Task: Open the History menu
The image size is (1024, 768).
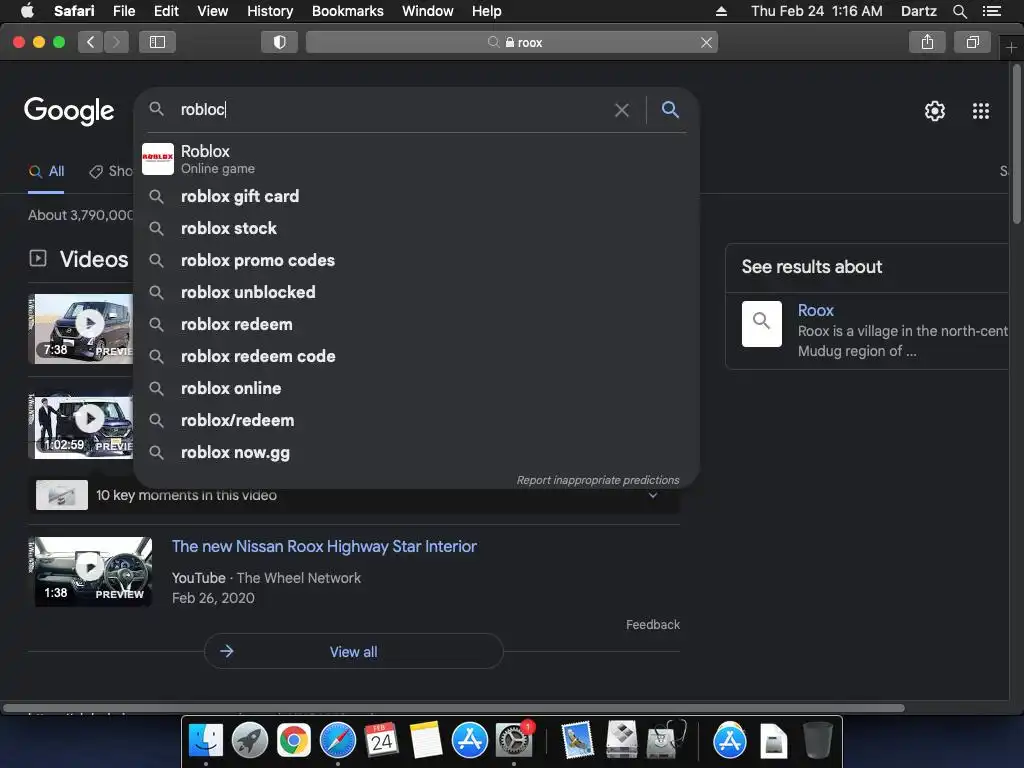Action: [270, 11]
